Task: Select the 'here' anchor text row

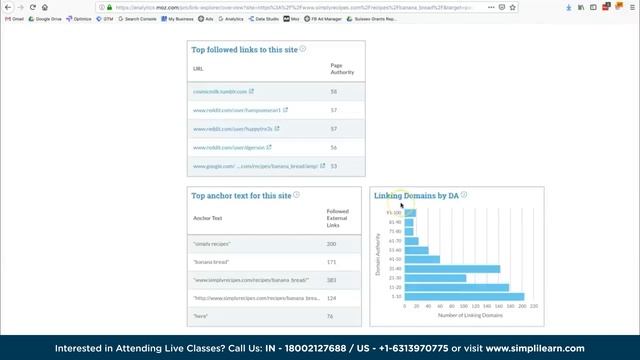Action: tap(274, 316)
